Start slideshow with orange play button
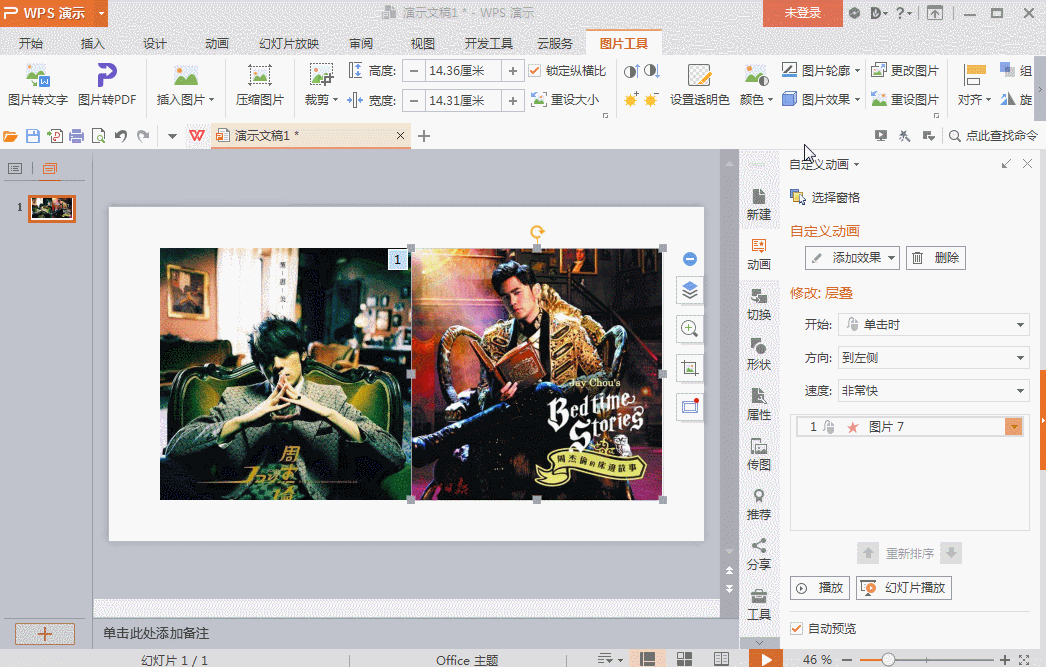 (766, 659)
